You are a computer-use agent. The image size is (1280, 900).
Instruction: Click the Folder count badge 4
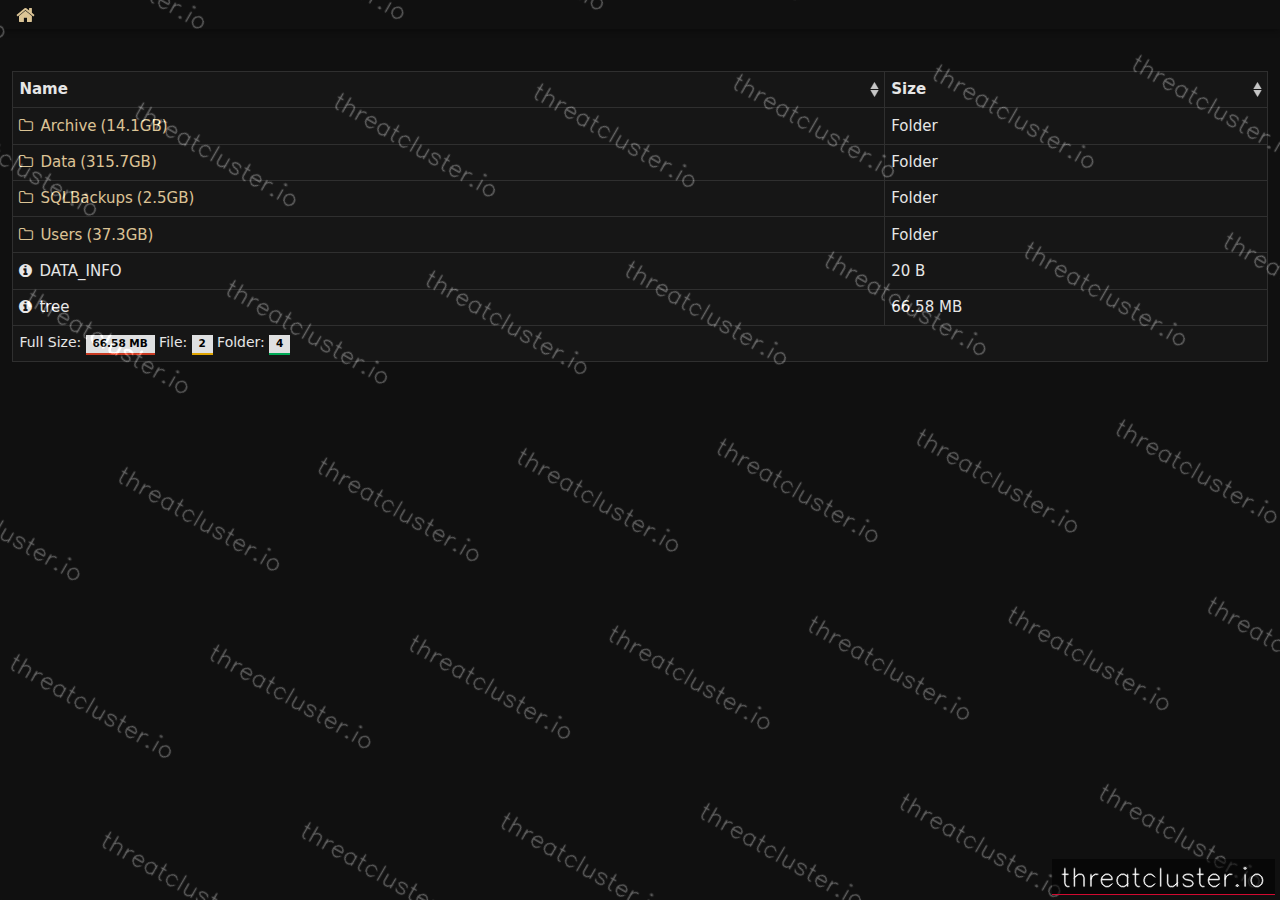tap(279, 344)
